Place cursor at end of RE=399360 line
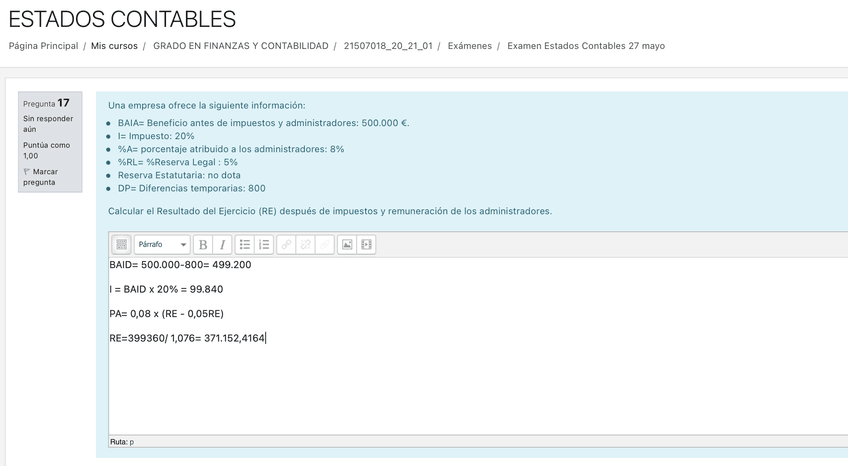Viewport: 848px width, 466px height. click(266, 338)
